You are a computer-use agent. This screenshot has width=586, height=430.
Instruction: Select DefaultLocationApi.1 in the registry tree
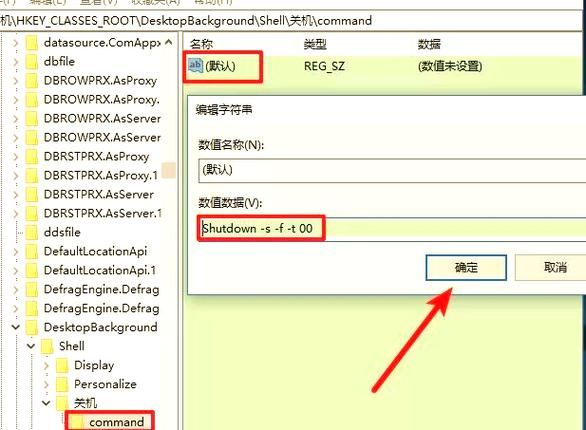click(99, 270)
